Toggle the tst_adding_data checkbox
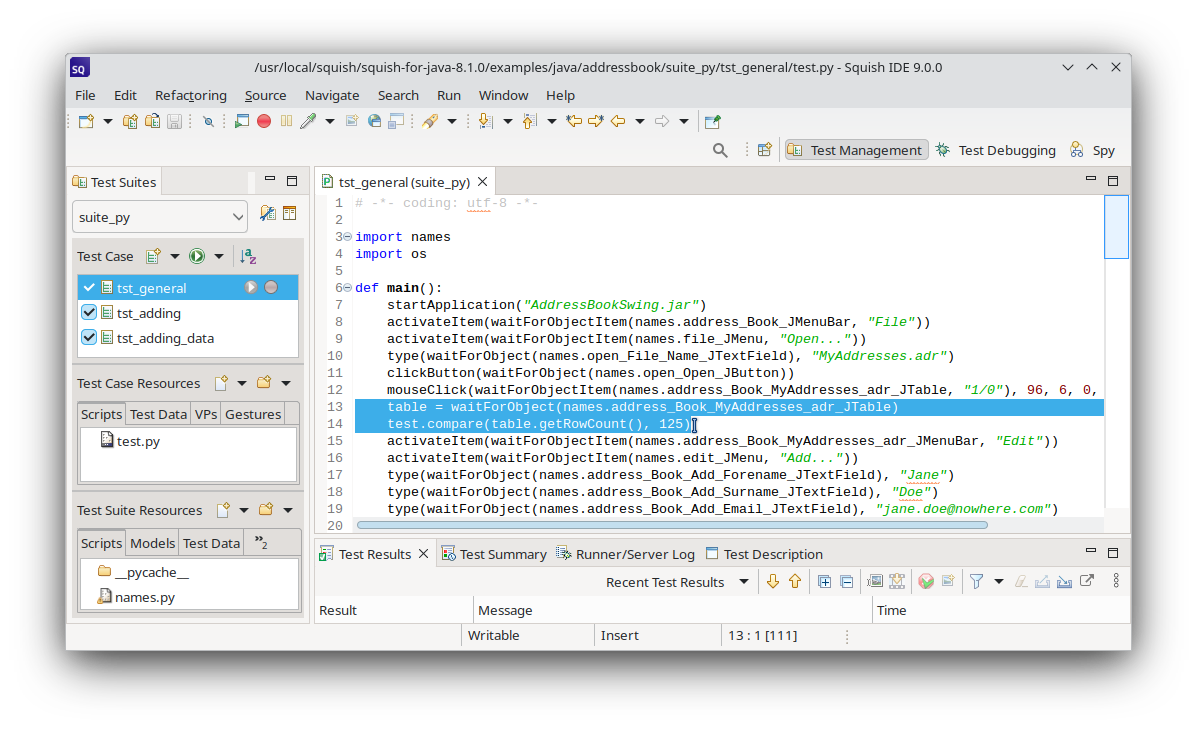1198x729 pixels. [x=89, y=338]
